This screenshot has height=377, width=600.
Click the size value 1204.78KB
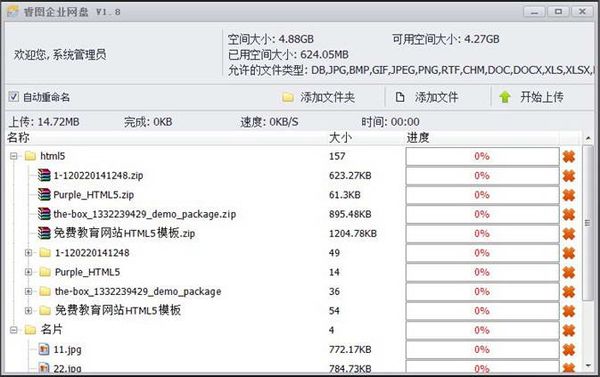353,233
